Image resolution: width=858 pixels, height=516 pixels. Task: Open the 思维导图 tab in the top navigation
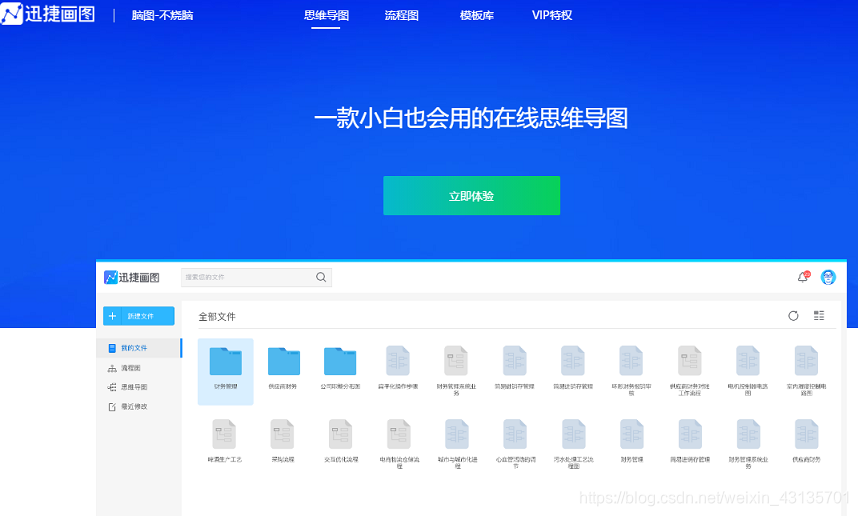pyautogui.click(x=326, y=15)
